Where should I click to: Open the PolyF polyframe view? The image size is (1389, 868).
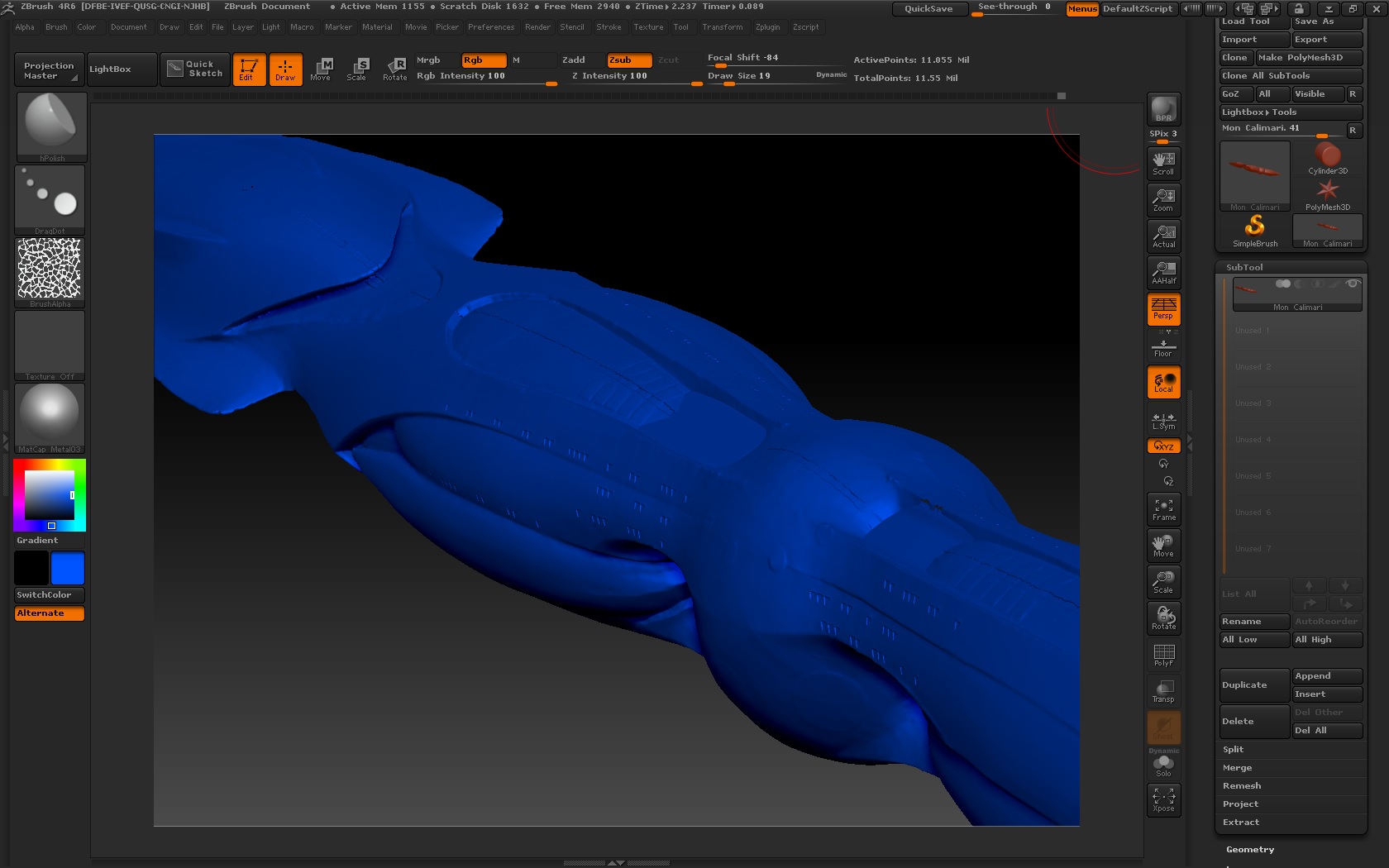tap(1163, 655)
